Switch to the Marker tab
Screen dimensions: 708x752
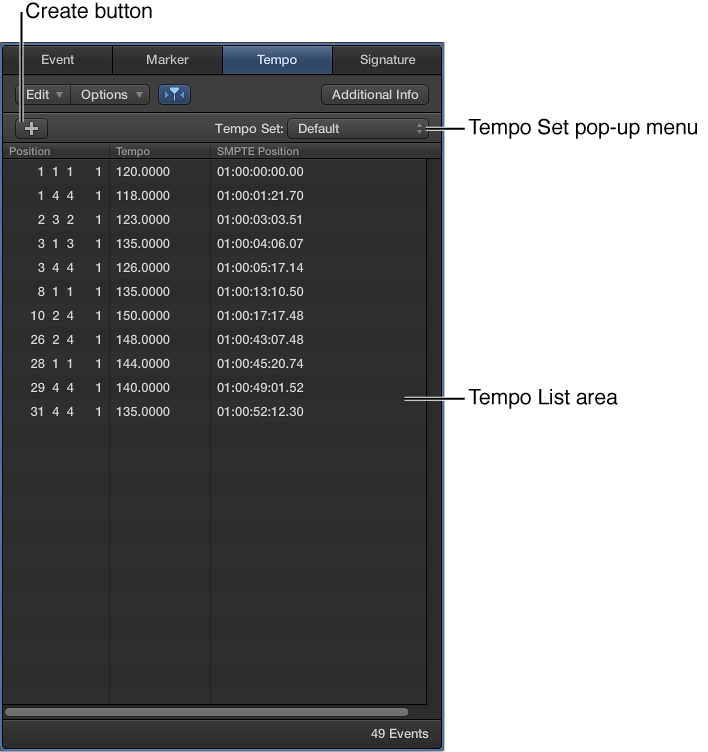[167, 60]
